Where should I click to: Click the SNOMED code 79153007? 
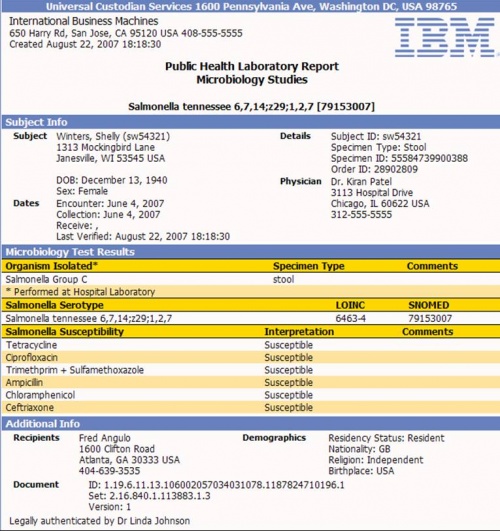pyautogui.click(x=430, y=318)
